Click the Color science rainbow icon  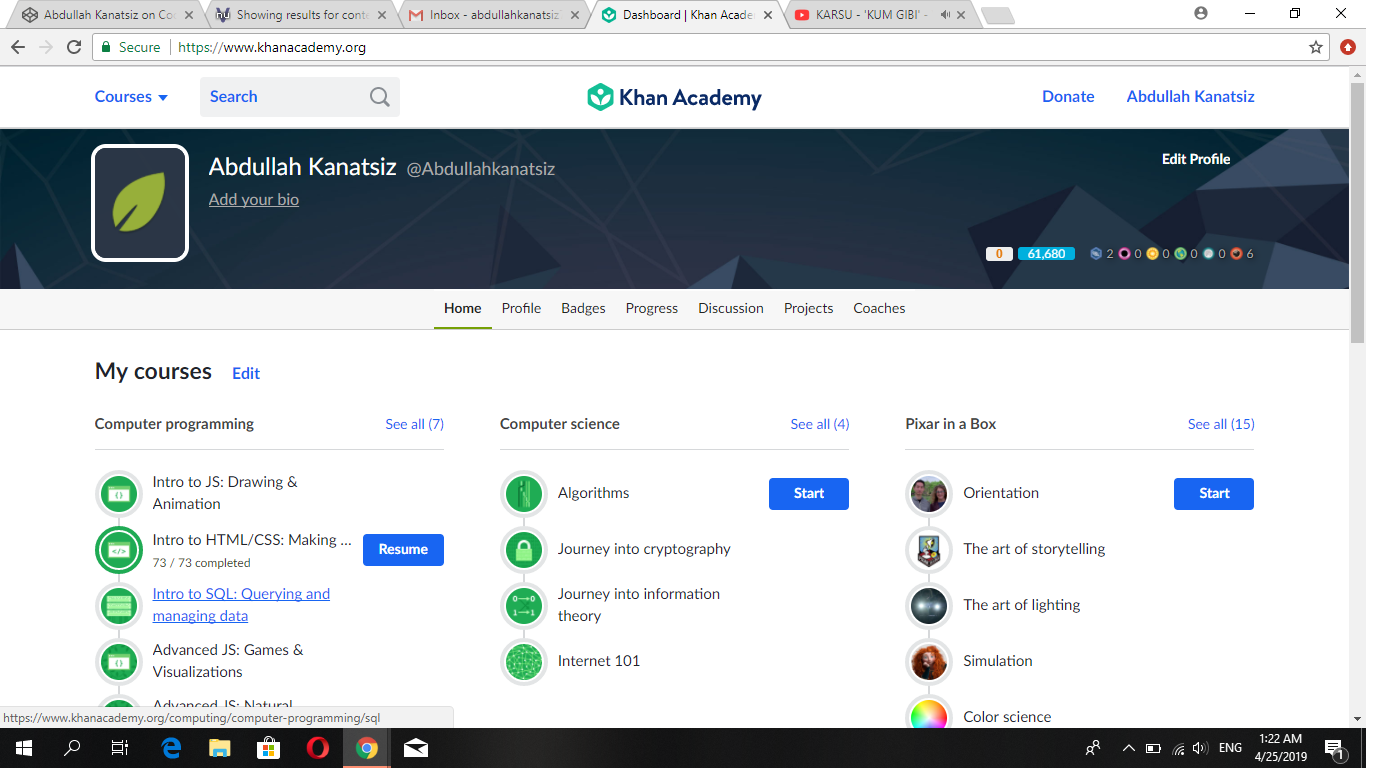(x=929, y=714)
